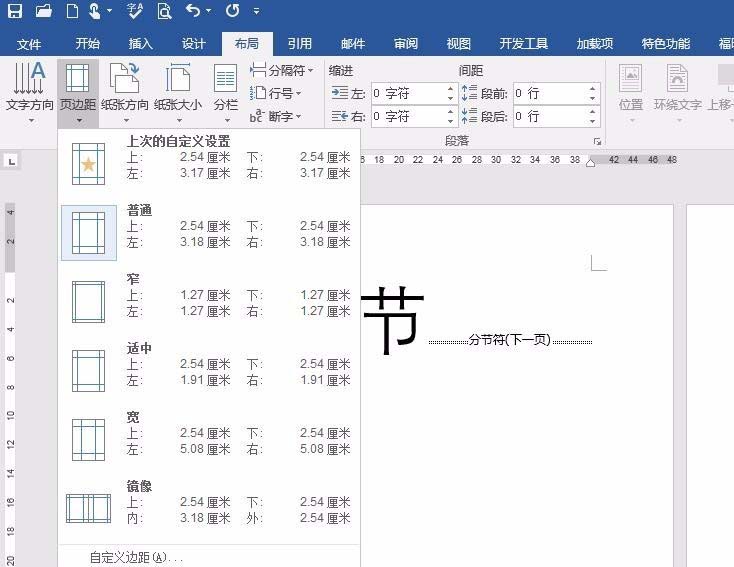Select the 适中 moderate margin preset
Viewport: 734px width, 567px height.
point(209,370)
